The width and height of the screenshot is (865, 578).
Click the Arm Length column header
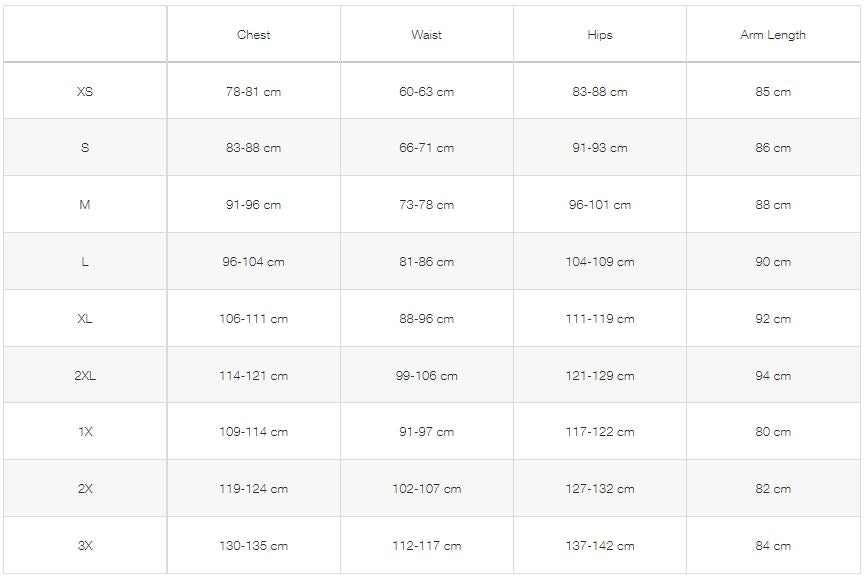tap(772, 35)
